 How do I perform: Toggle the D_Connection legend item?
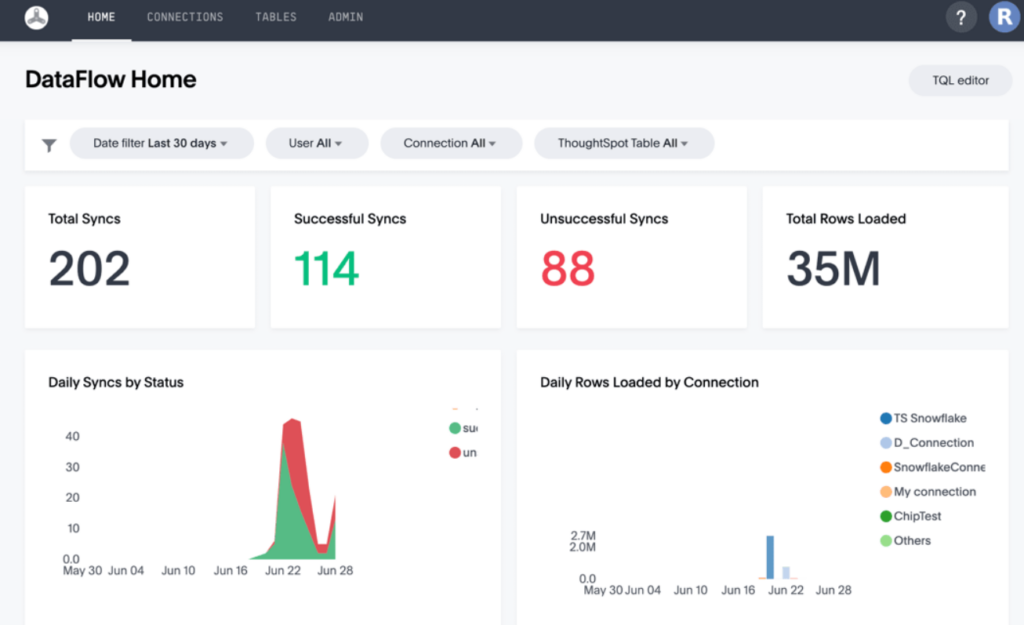(x=927, y=443)
